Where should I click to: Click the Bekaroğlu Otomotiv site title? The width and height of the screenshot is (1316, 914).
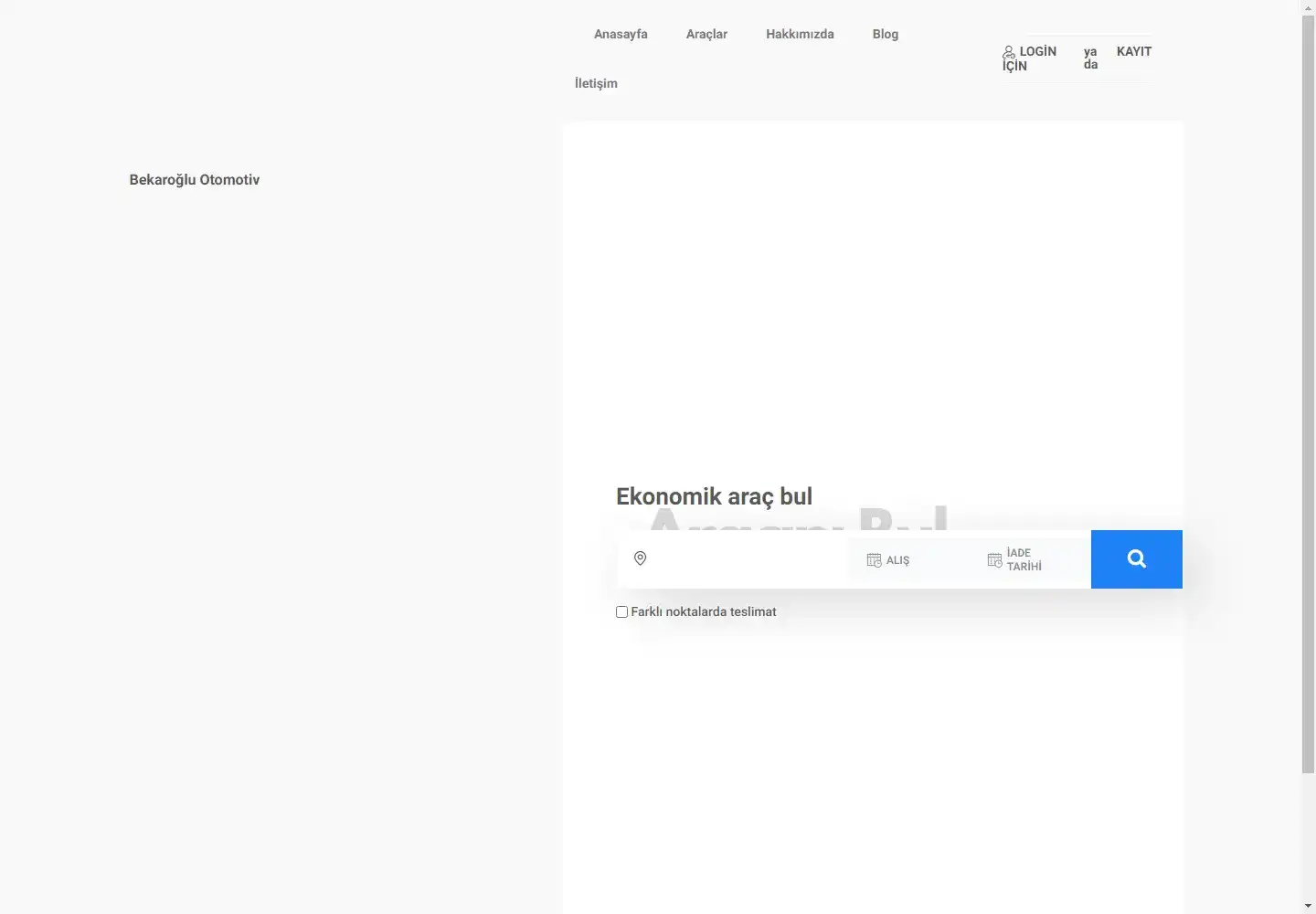195,180
